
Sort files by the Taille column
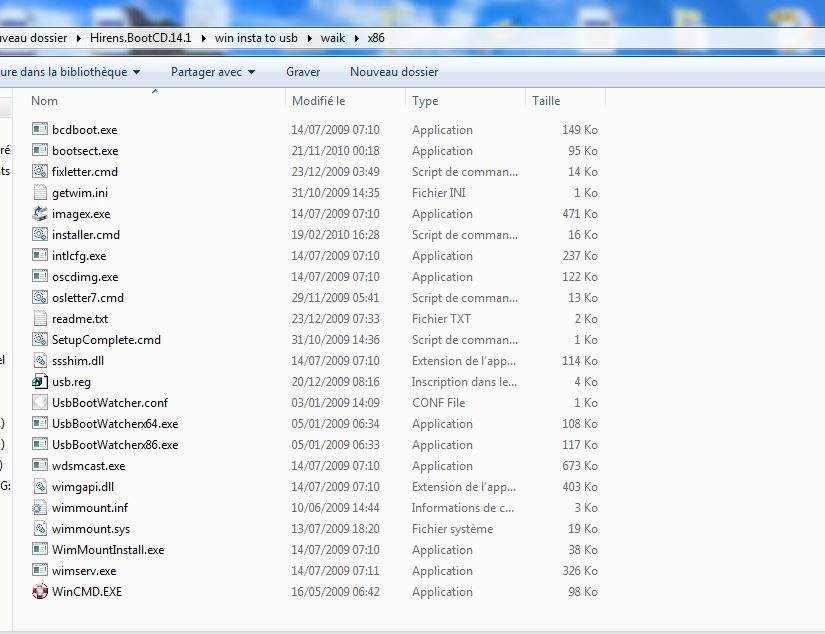point(546,101)
